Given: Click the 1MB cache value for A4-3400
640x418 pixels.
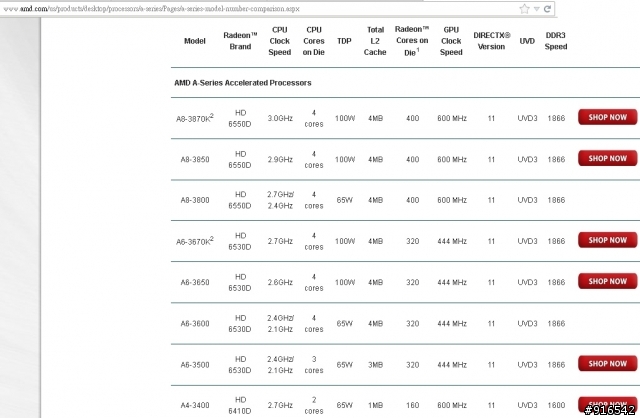Looking at the screenshot, I should click(376, 405).
